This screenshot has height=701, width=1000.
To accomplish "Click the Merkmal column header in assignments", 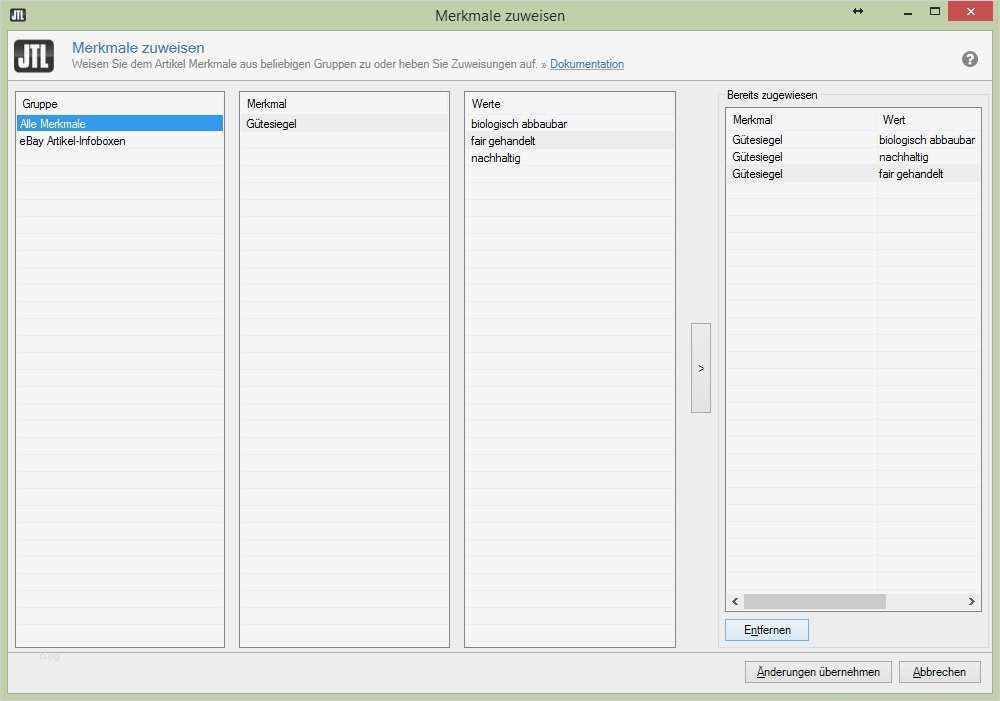I will click(x=753, y=119).
